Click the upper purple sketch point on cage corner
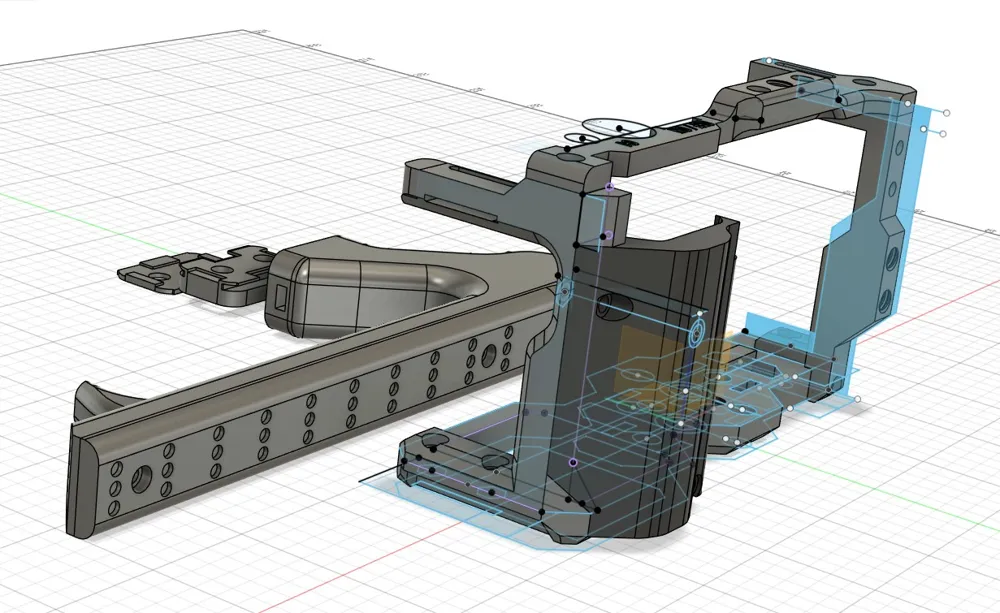Image resolution: width=1000 pixels, height=613 pixels. [609, 187]
